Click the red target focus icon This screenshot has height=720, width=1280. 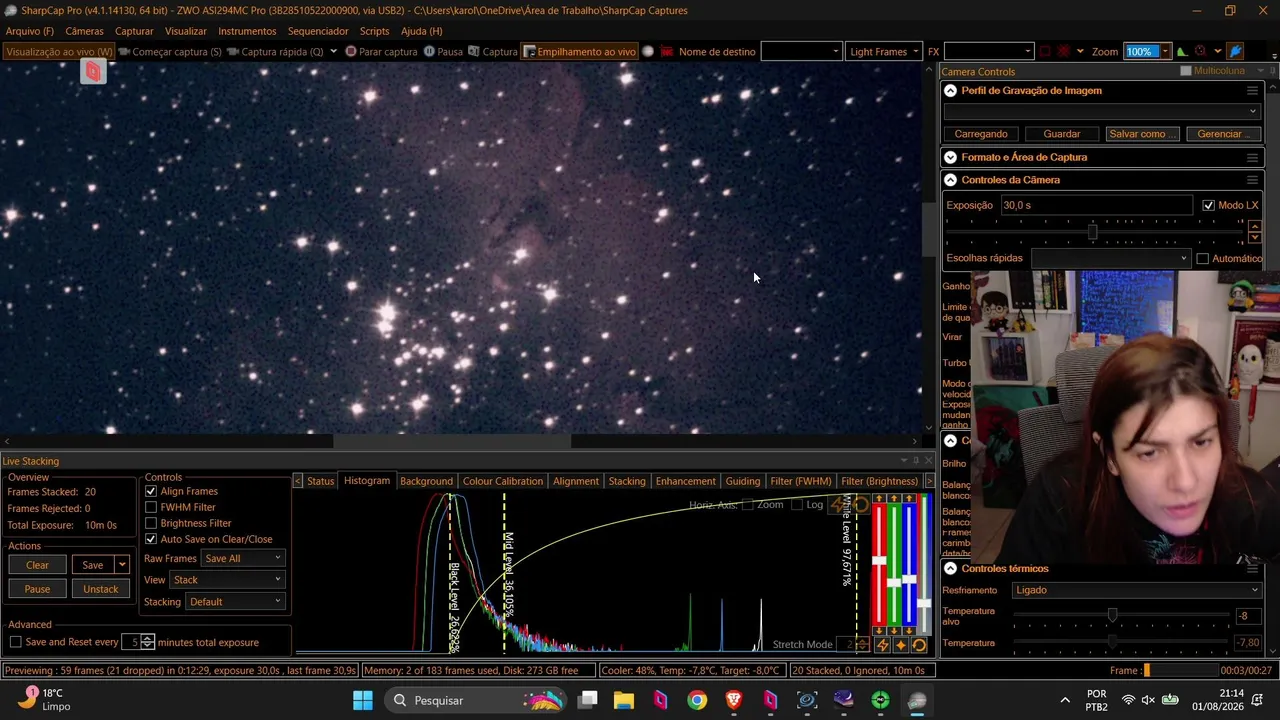(1201, 51)
